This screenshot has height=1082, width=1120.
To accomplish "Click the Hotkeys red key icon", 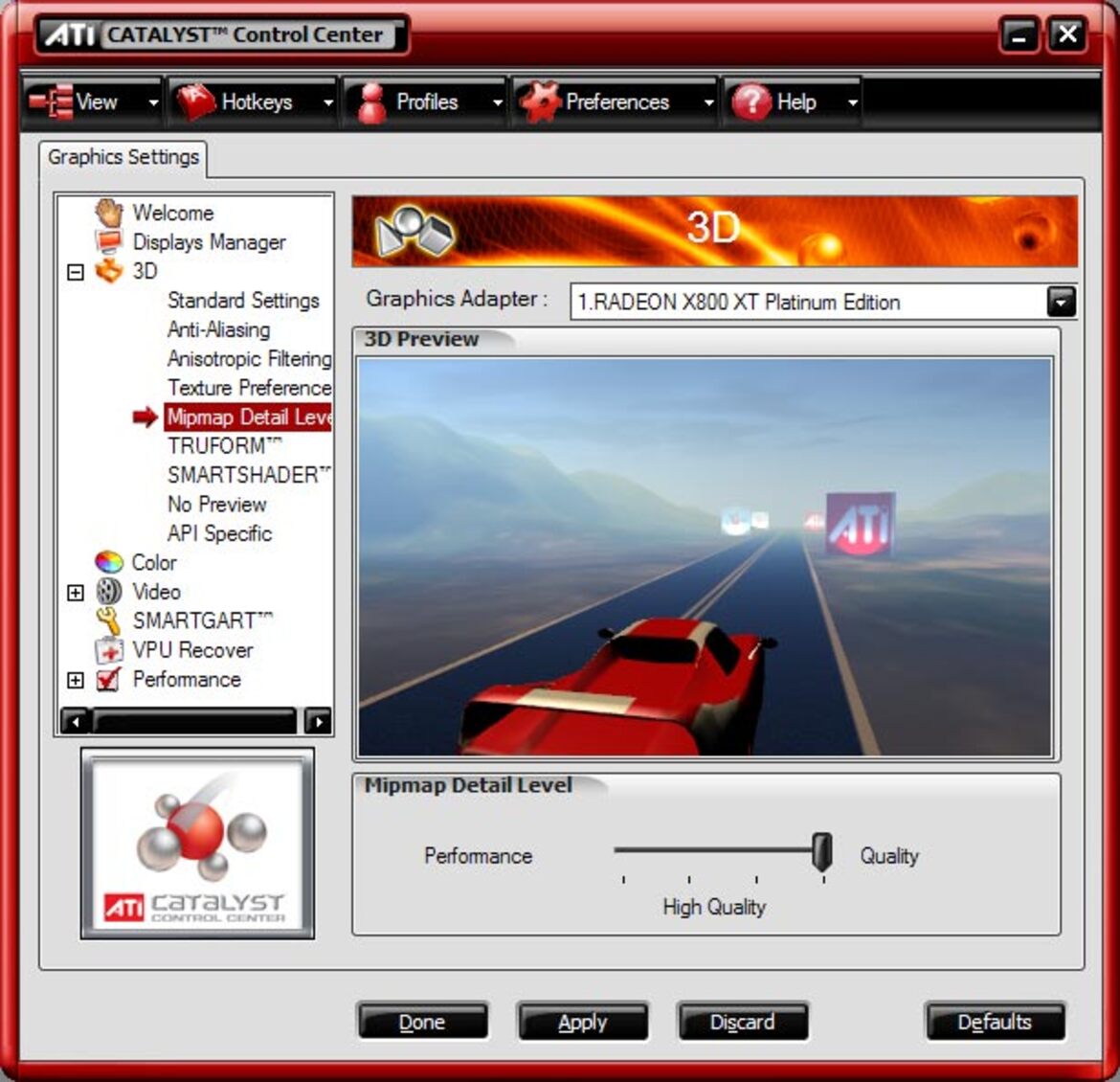I will coord(195,101).
